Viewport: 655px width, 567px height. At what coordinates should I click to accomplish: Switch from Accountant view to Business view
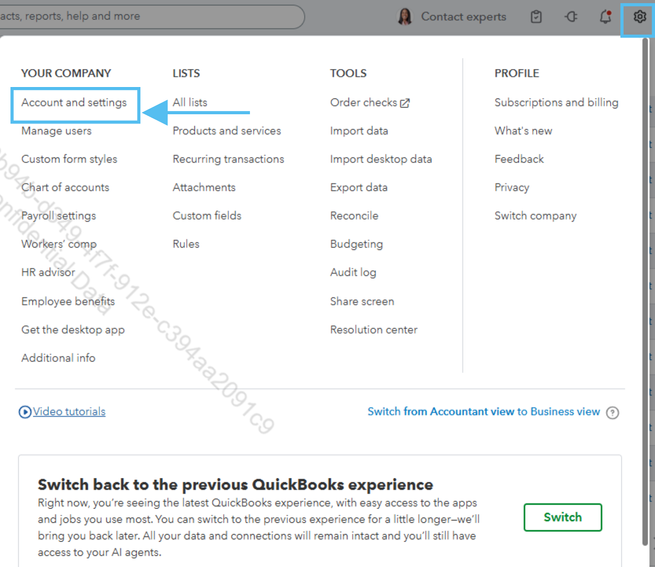pos(484,412)
